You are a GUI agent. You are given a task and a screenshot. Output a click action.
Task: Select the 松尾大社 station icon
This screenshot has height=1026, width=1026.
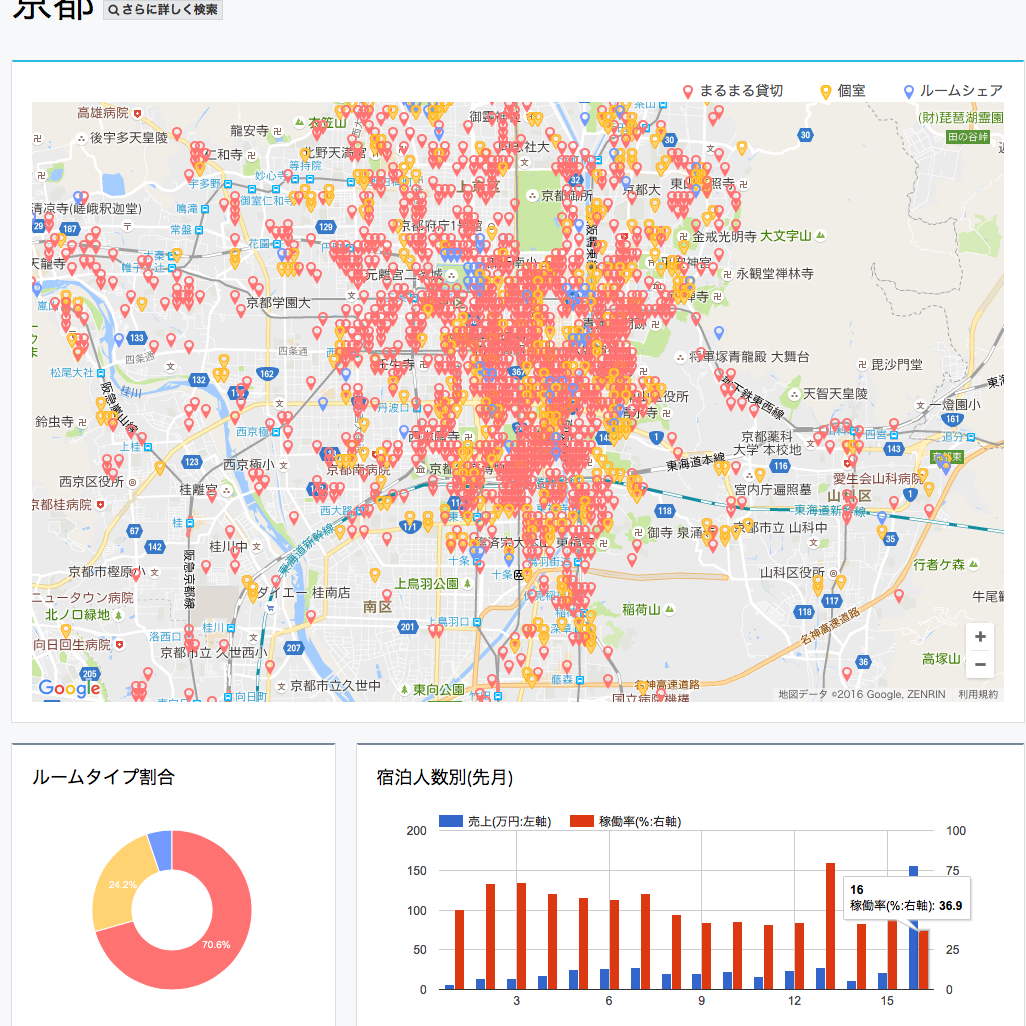(101, 372)
